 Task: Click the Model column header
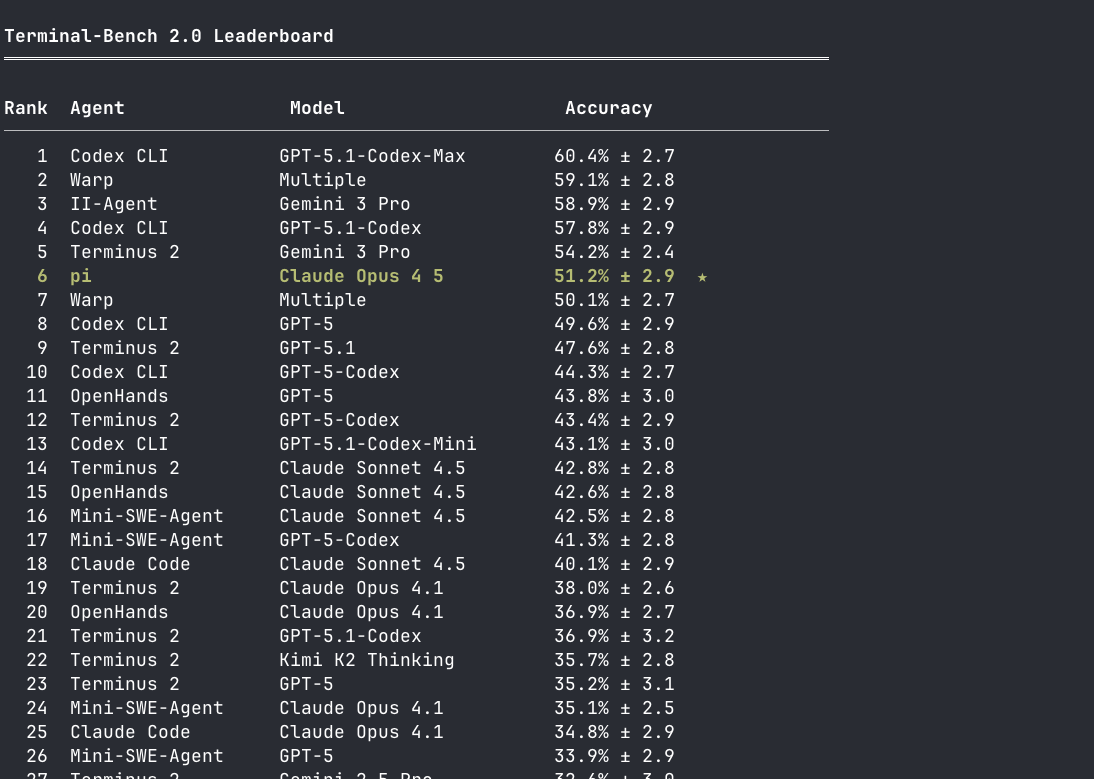coord(317,108)
